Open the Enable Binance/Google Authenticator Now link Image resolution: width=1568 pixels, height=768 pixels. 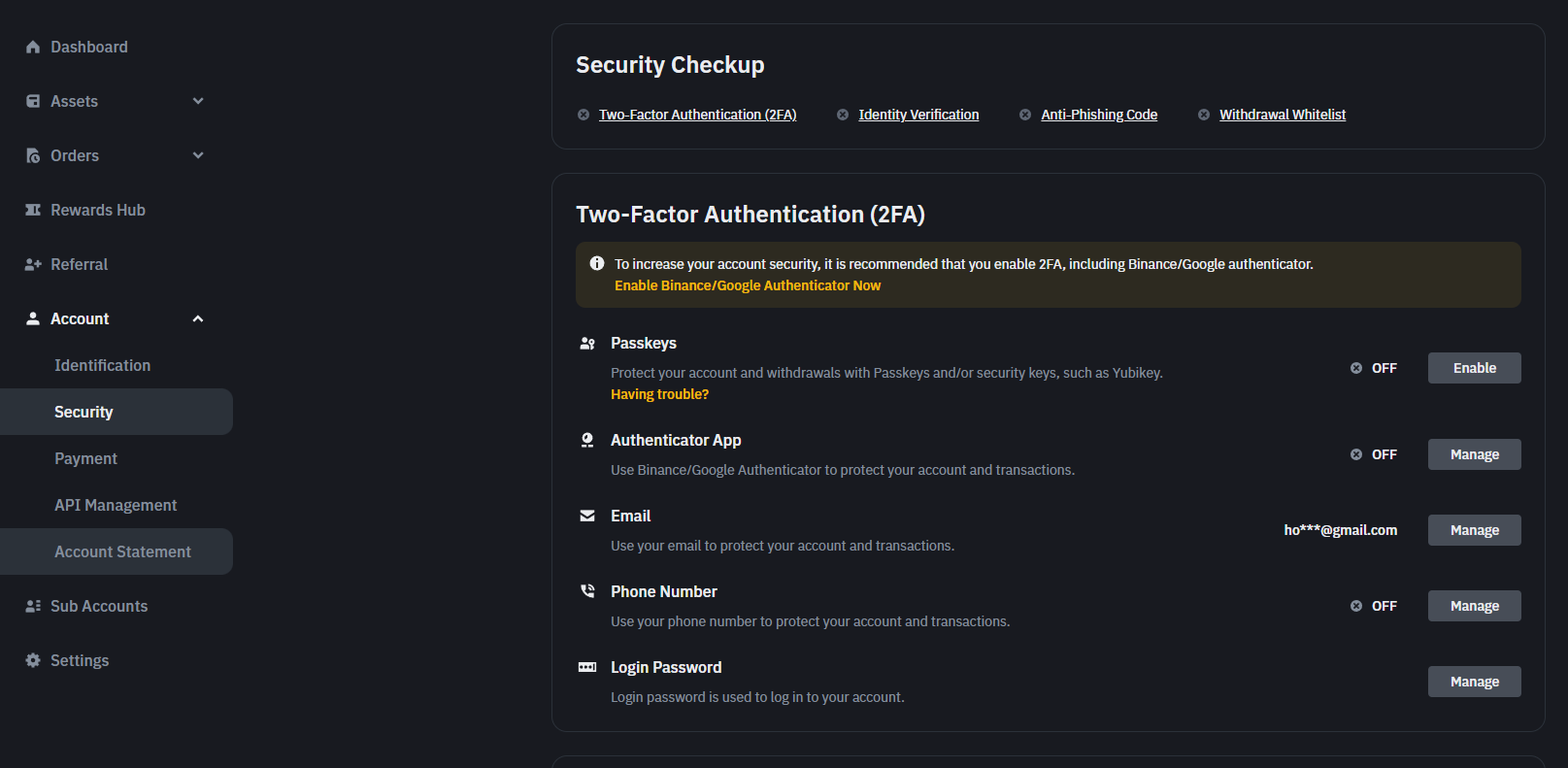pyautogui.click(x=748, y=285)
